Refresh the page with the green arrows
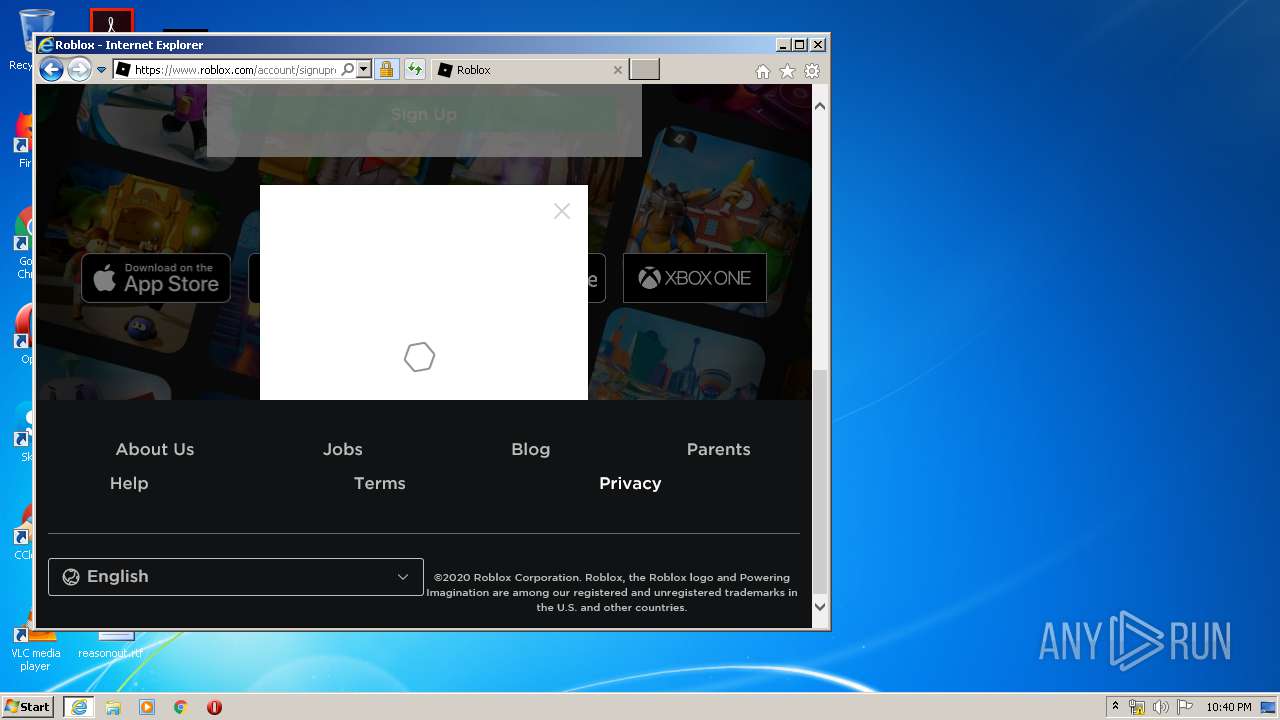The width and height of the screenshot is (1280, 720). [415, 70]
